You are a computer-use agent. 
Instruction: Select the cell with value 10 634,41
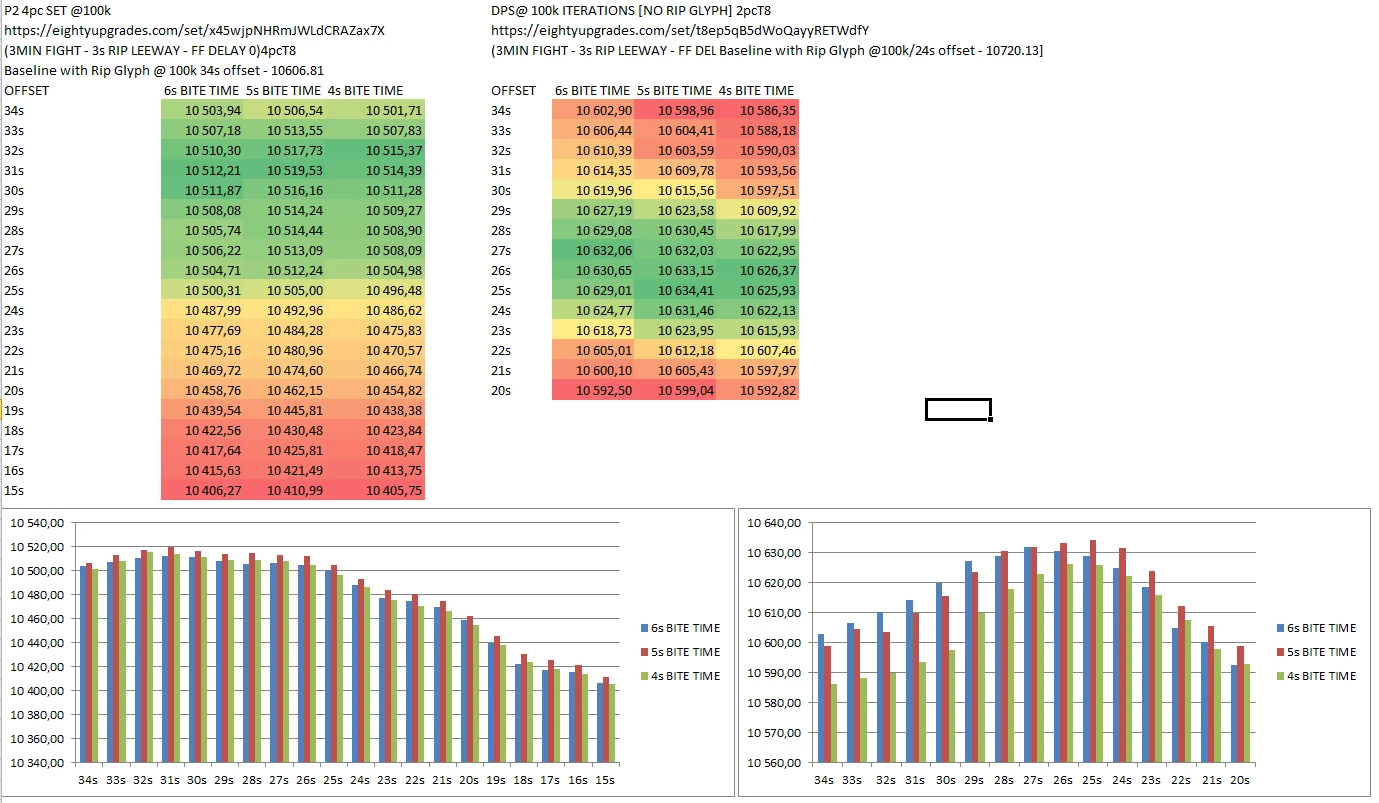pyautogui.click(x=675, y=290)
